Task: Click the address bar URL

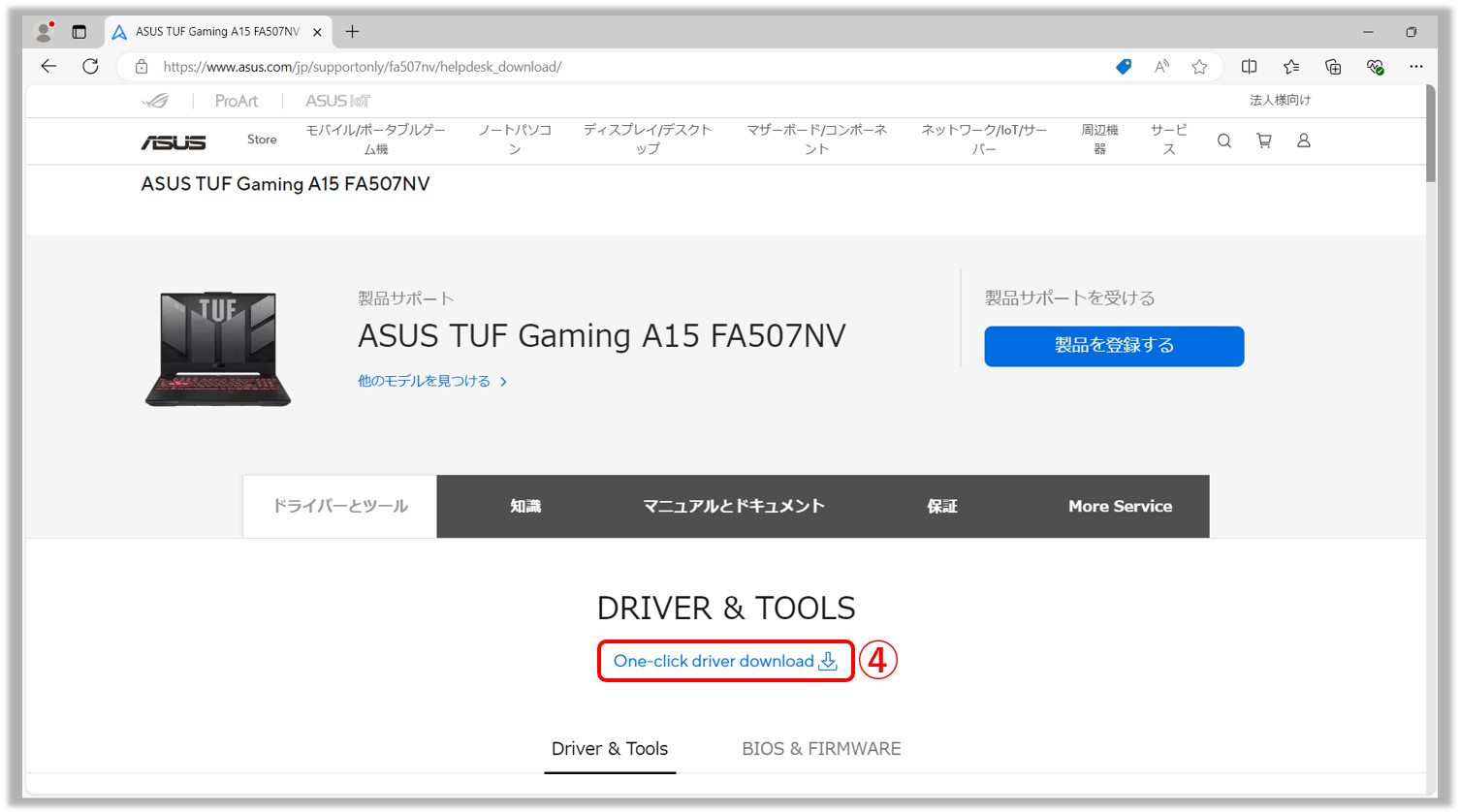Action: [362, 67]
